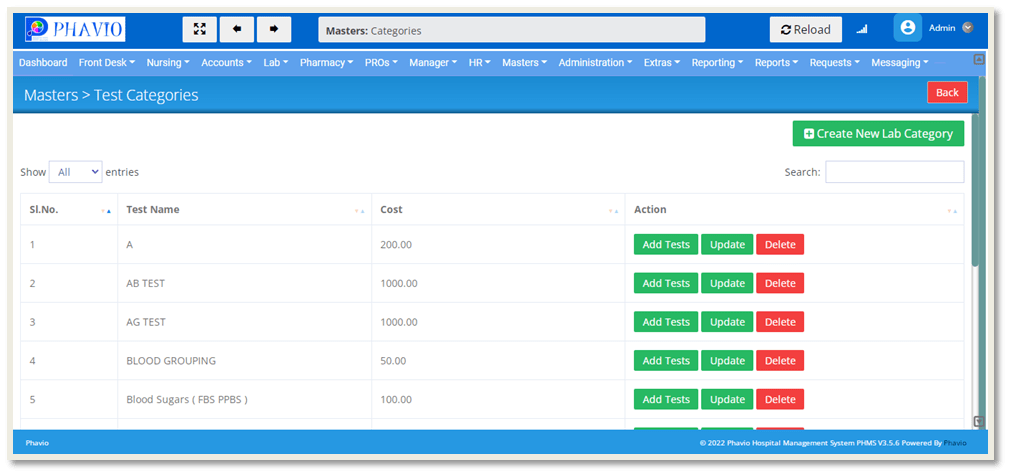Check the signal strength icon

[862, 30]
